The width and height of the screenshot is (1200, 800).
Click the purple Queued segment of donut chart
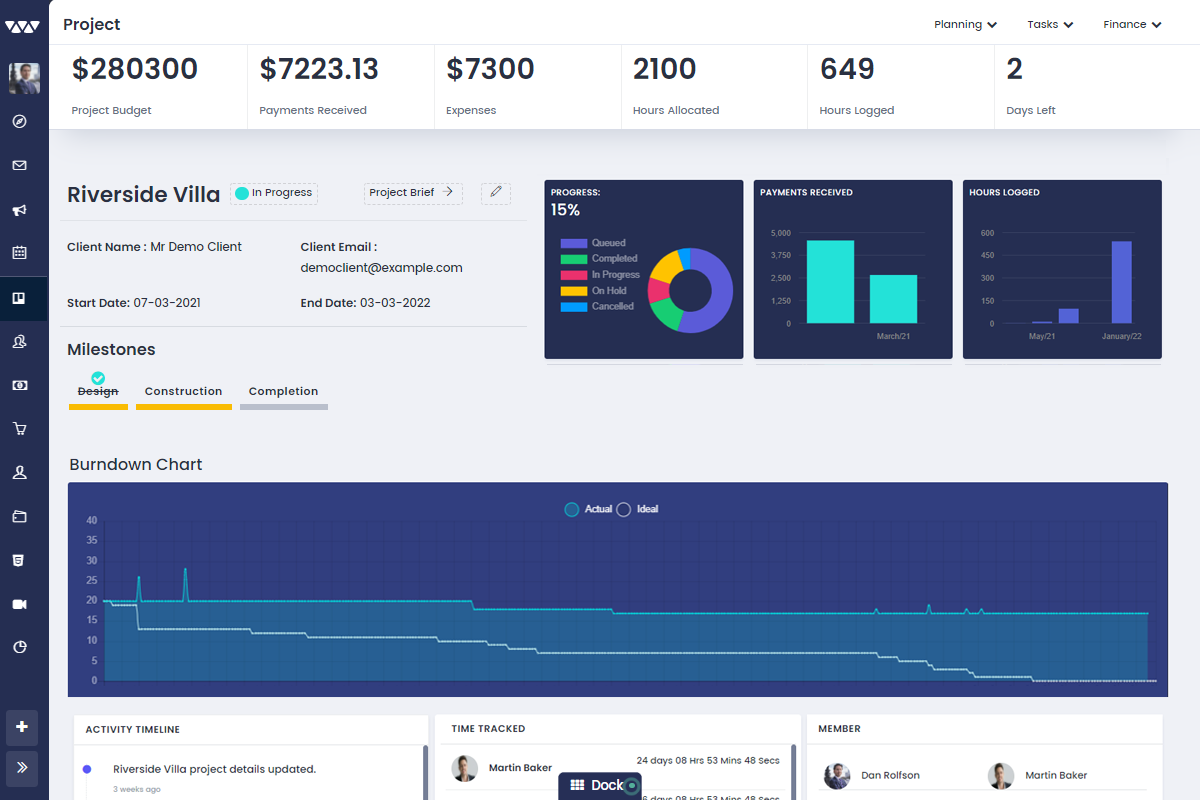tap(712, 290)
